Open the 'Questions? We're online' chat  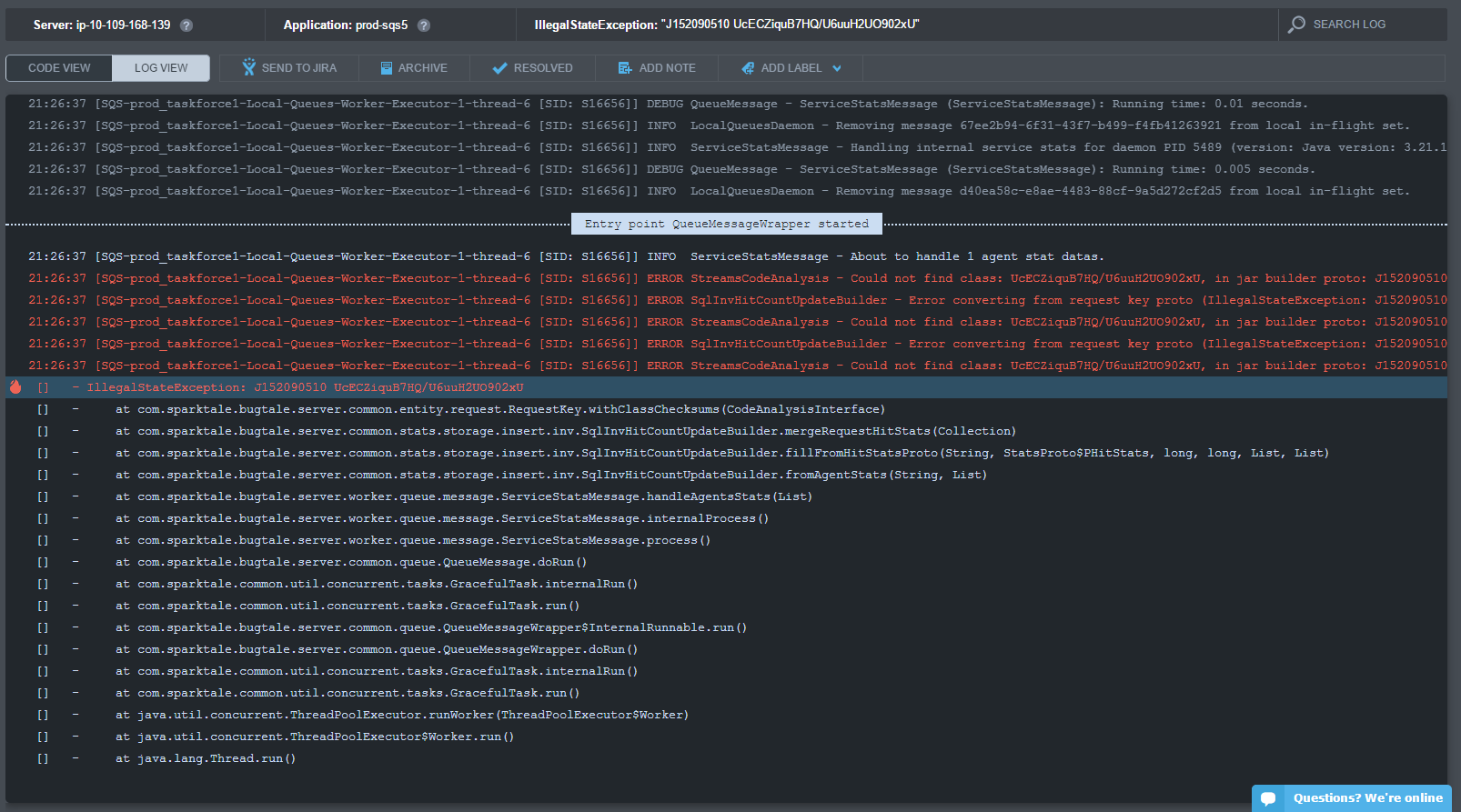[x=1352, y=798]
